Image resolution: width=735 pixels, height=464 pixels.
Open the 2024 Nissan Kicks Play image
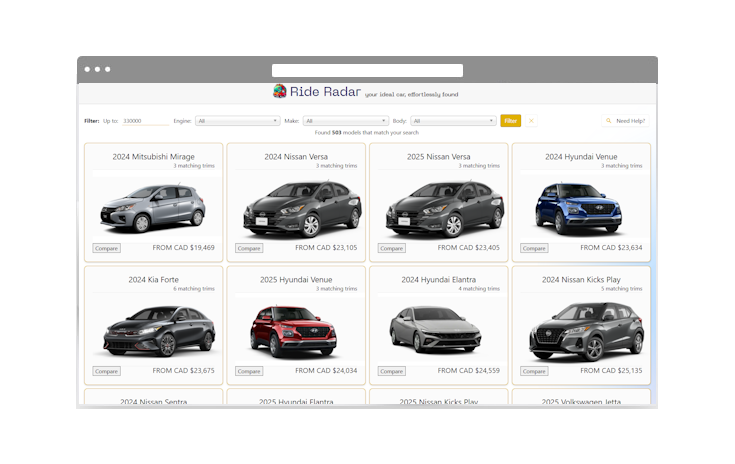pos(586,331)
